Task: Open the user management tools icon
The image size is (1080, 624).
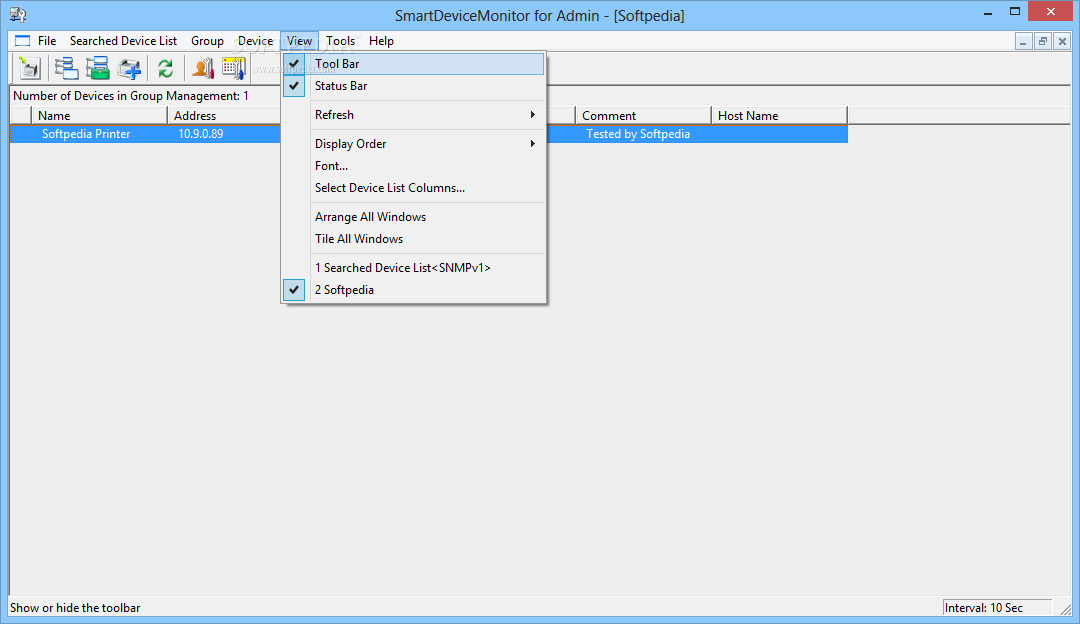Action: tap(202, 68)
